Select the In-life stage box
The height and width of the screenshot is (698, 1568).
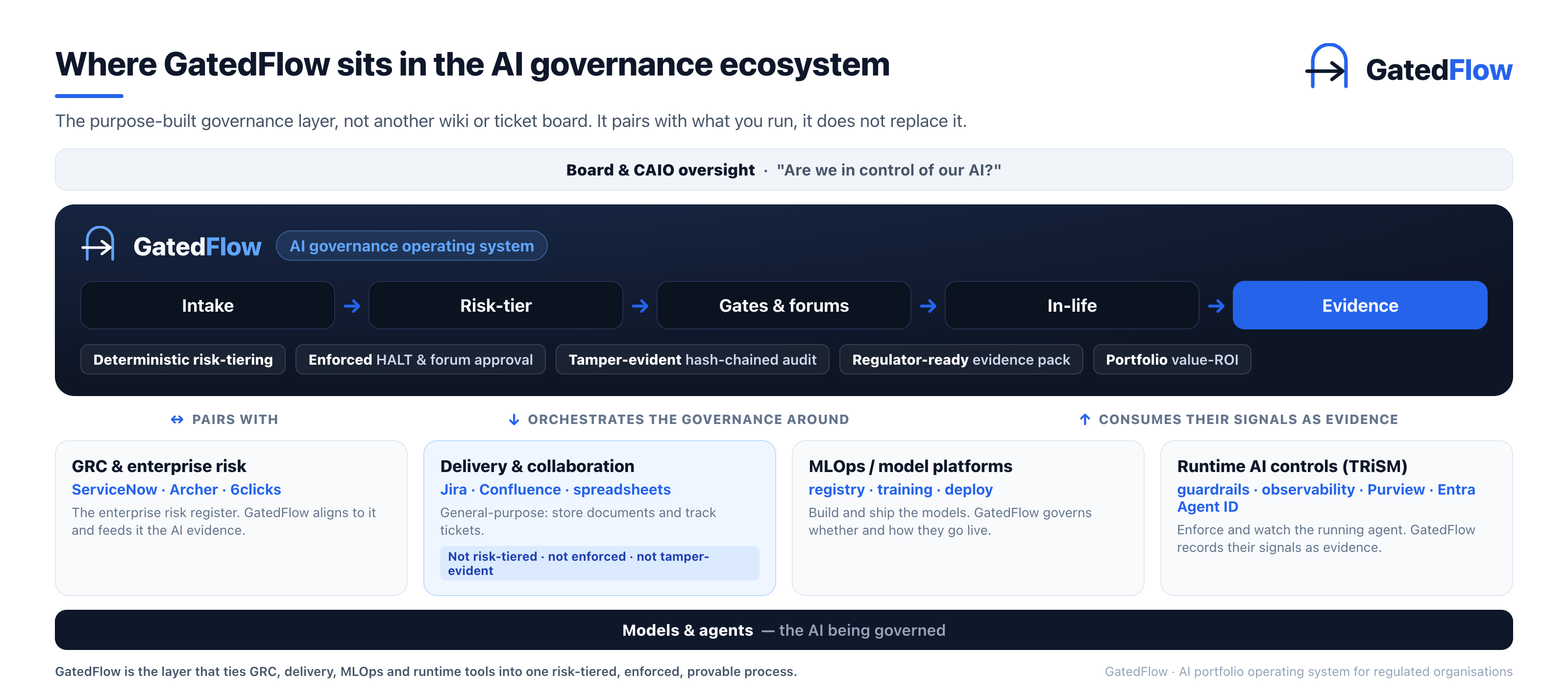pos(1072,305)
